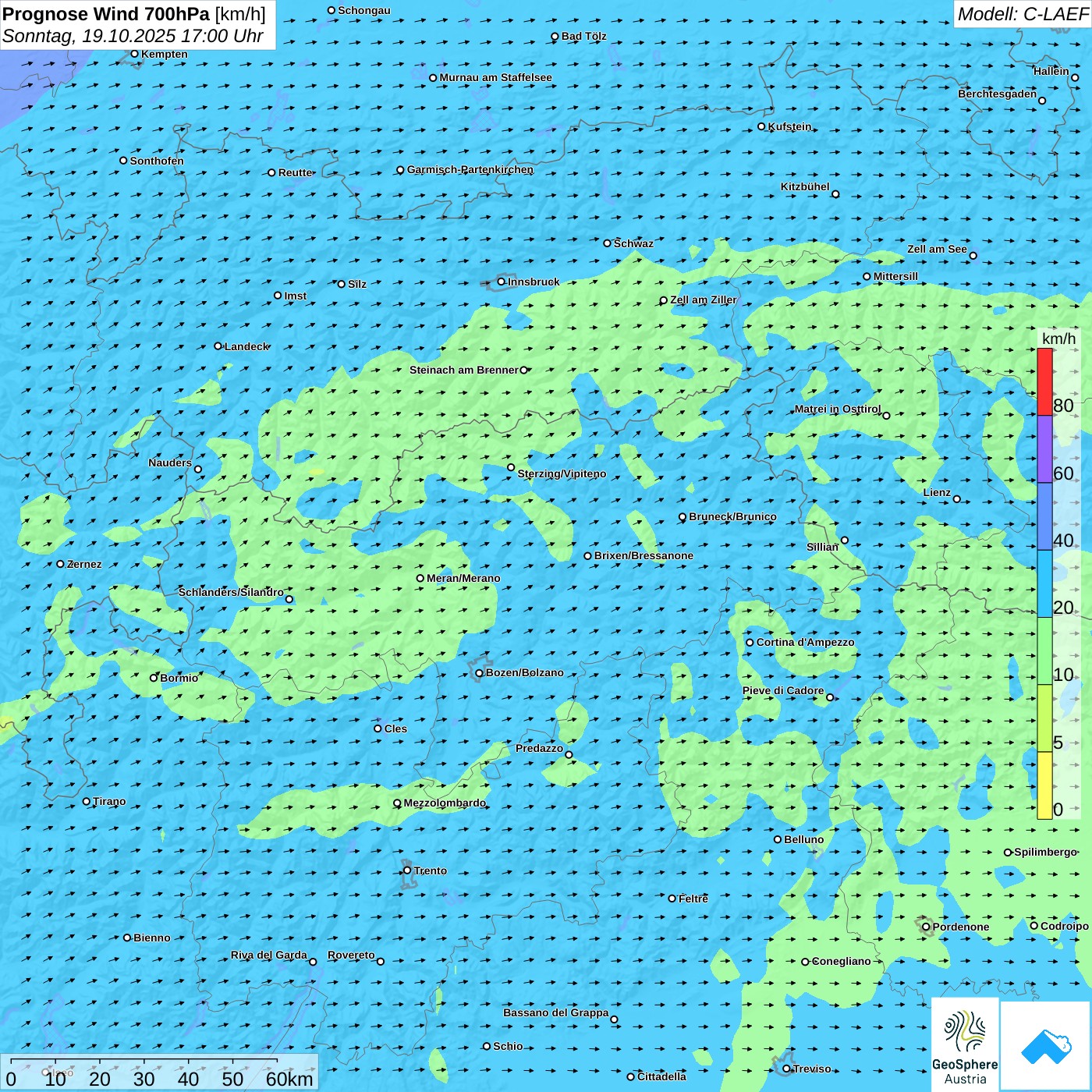This screenshot has width=1092, height=1092.
Task: Click the Bormio city marker
Action: [x=154, y=678]
